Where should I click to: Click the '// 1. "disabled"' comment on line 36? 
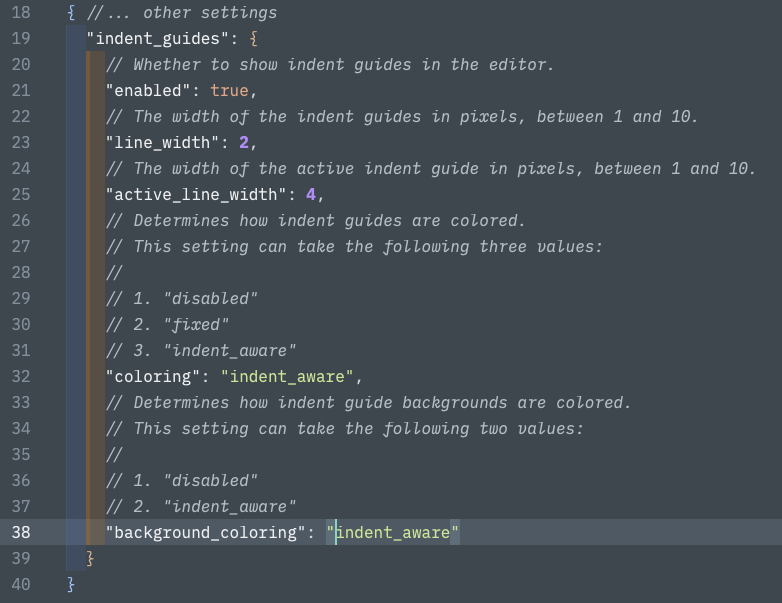tap(182, 481)
